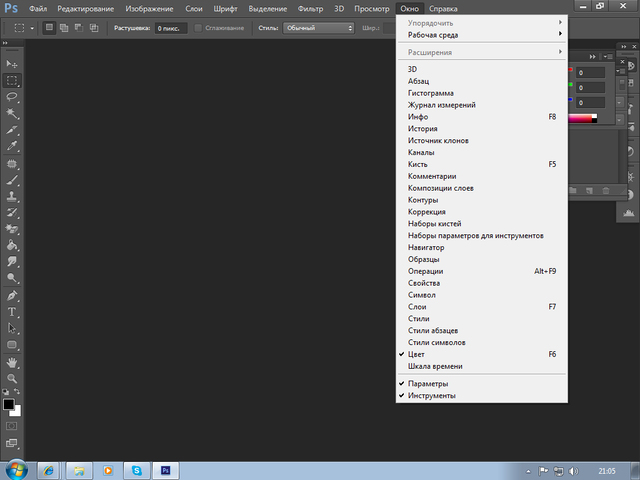Select the Zoom tool
Viewport: 640px width, 480px height.
pyautogui.click(x=12, y=378)
